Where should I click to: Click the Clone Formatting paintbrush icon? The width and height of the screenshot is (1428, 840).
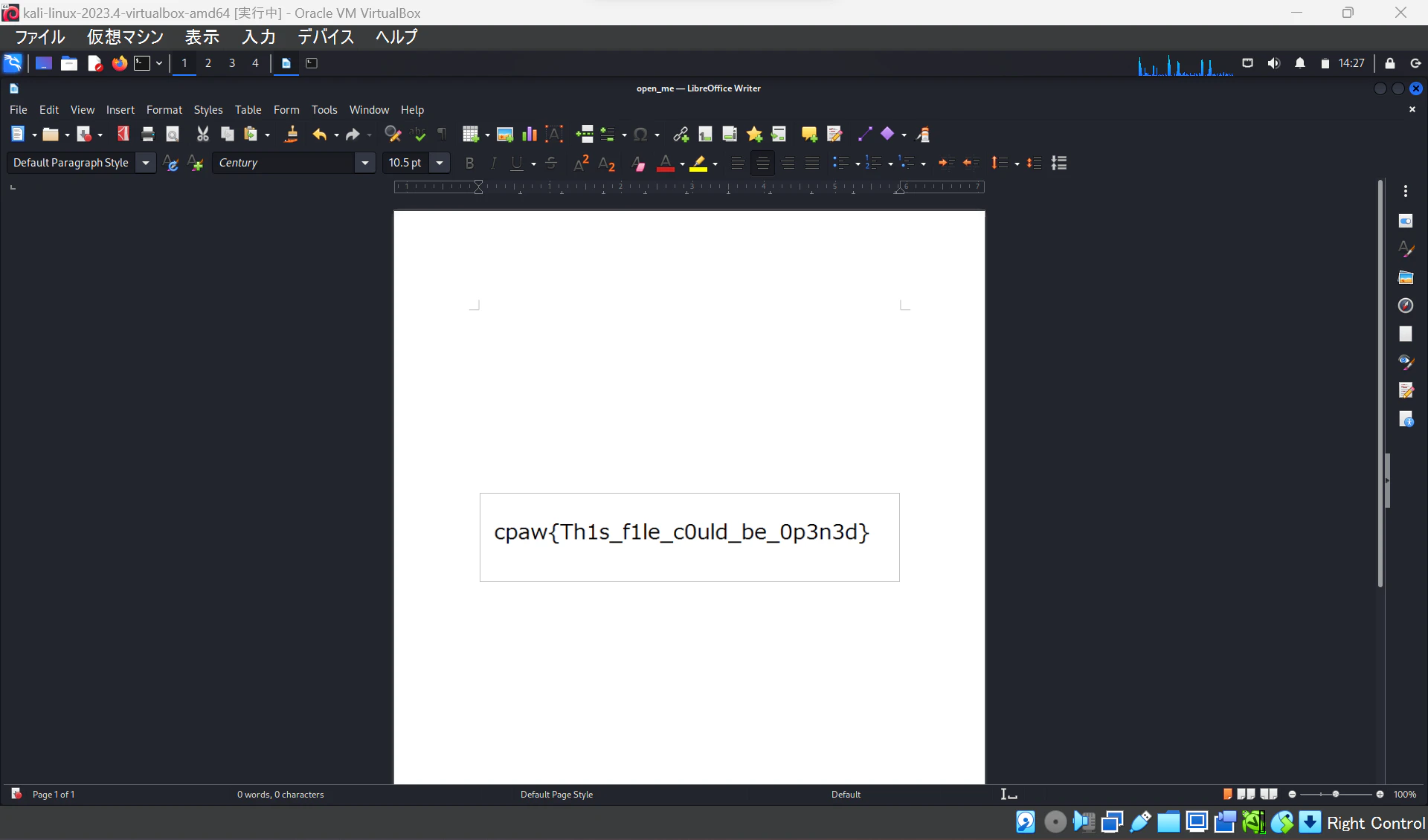291,135
